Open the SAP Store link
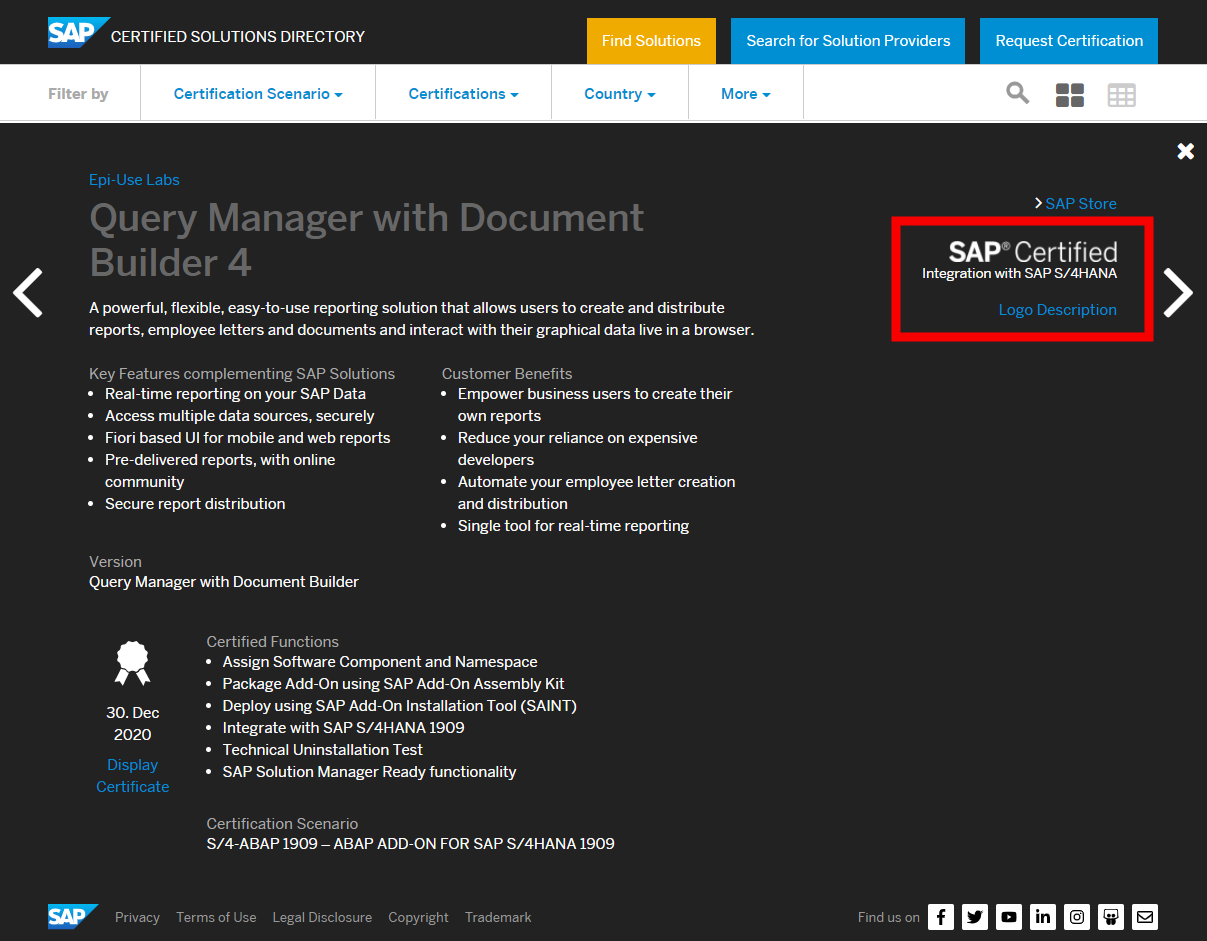The height and width of the screenshot is (941, 1207). coord(1081,204)
